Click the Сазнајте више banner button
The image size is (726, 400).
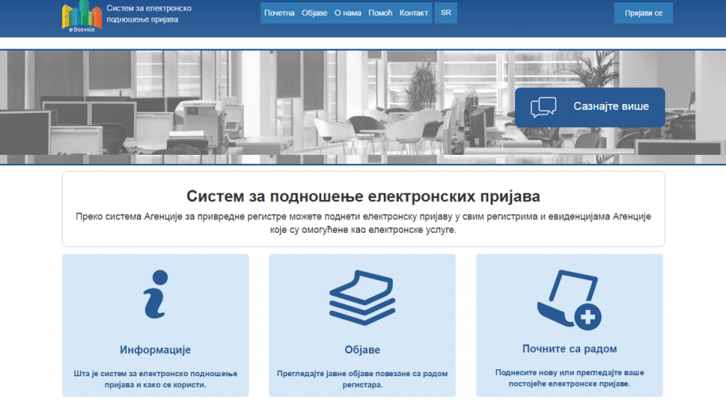pyautogui.click(x=590, y=107)
